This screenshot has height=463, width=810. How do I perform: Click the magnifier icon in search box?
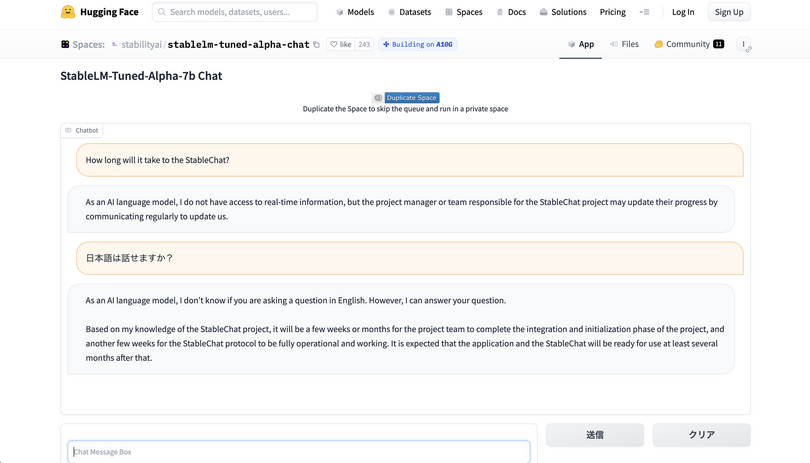coord(162,12)
